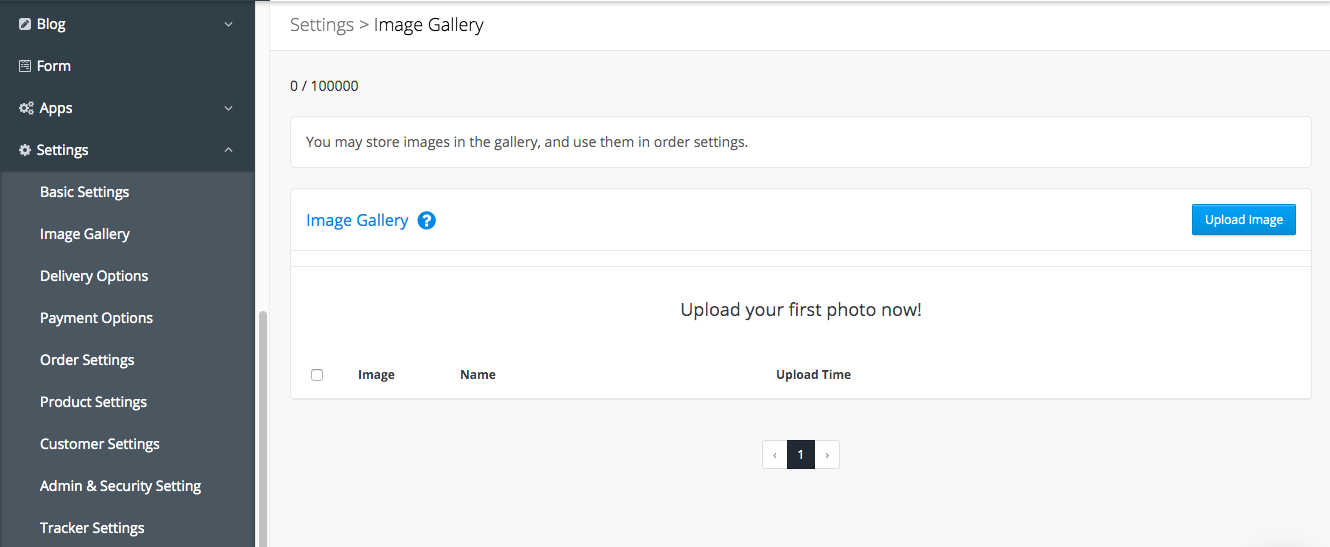Viewport: 1330px width, 547px height.
Task: Click the Apps gears icon
Action: click(27, 108)
